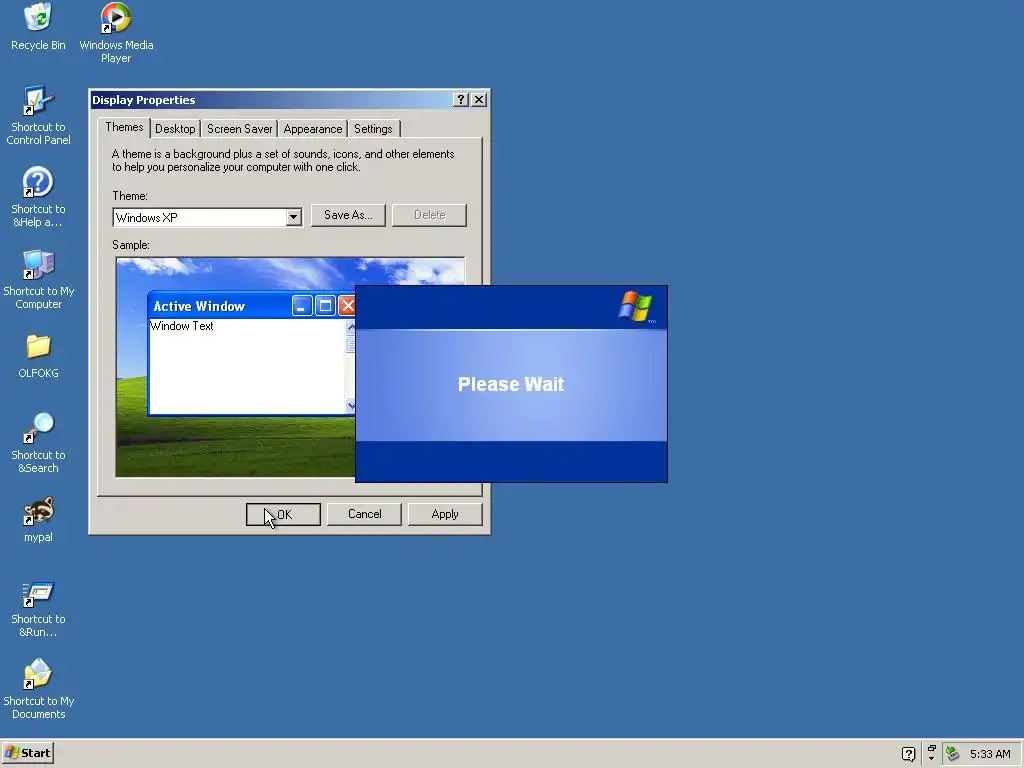Select Shortcut to My Documents icon

coord(38,690)
